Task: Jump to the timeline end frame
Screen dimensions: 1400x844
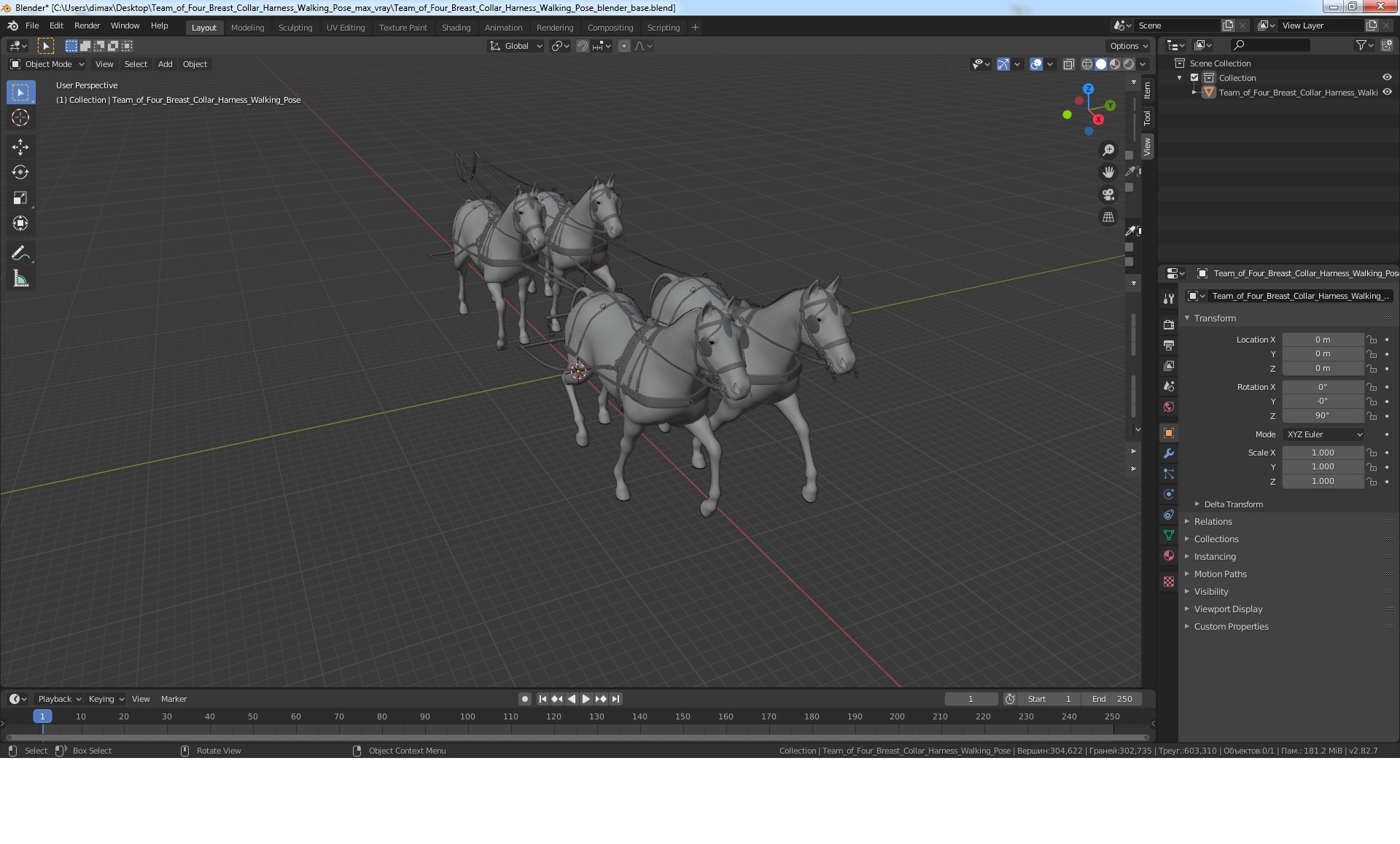Action: [615, 699]
